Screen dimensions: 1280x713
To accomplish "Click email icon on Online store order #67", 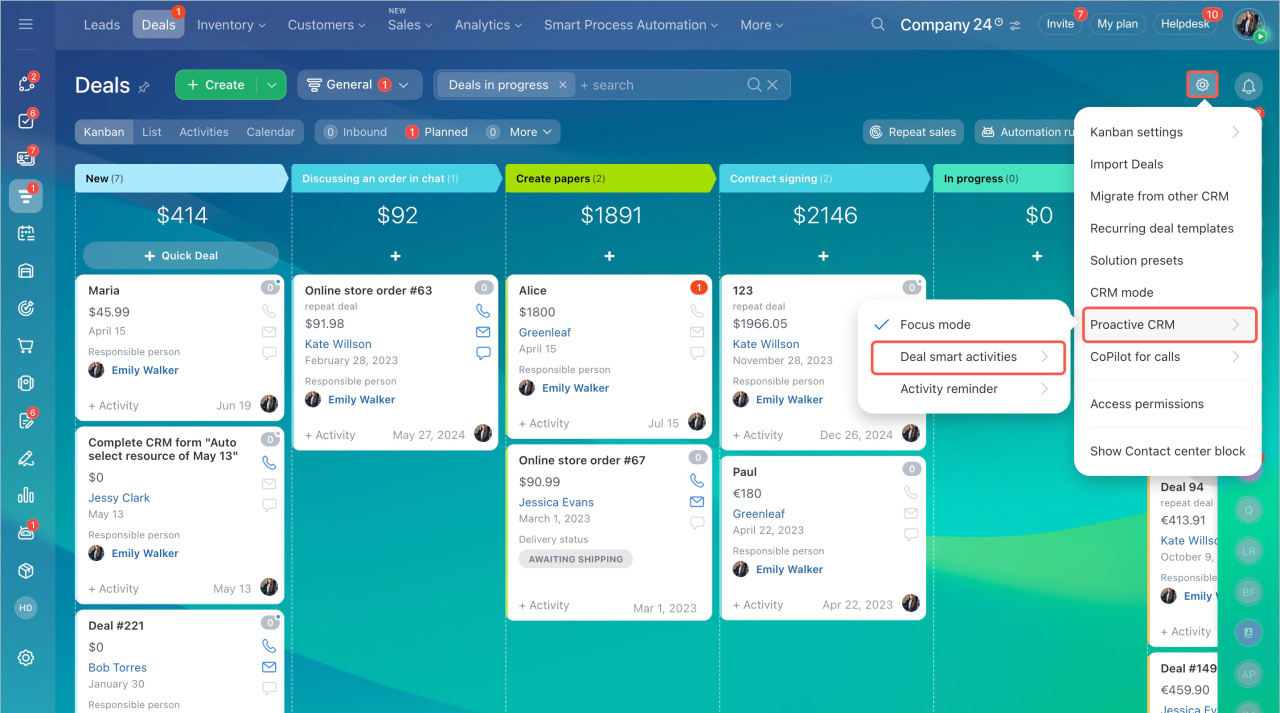I will pos(697,502).
